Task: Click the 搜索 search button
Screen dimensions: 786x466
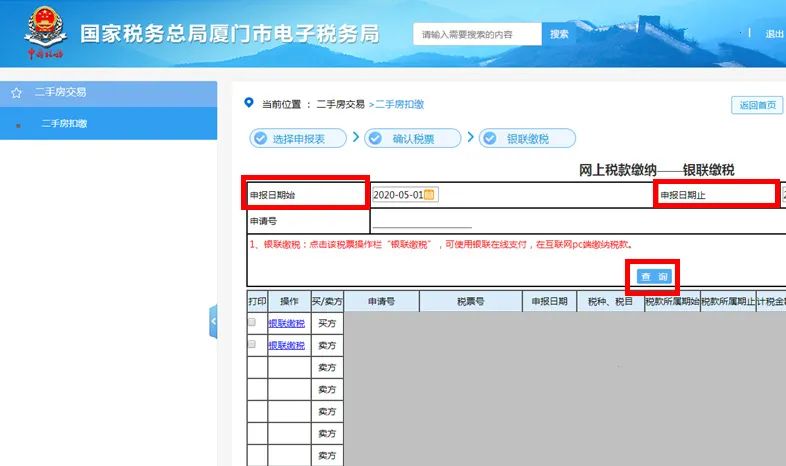Action: point(559,34)
